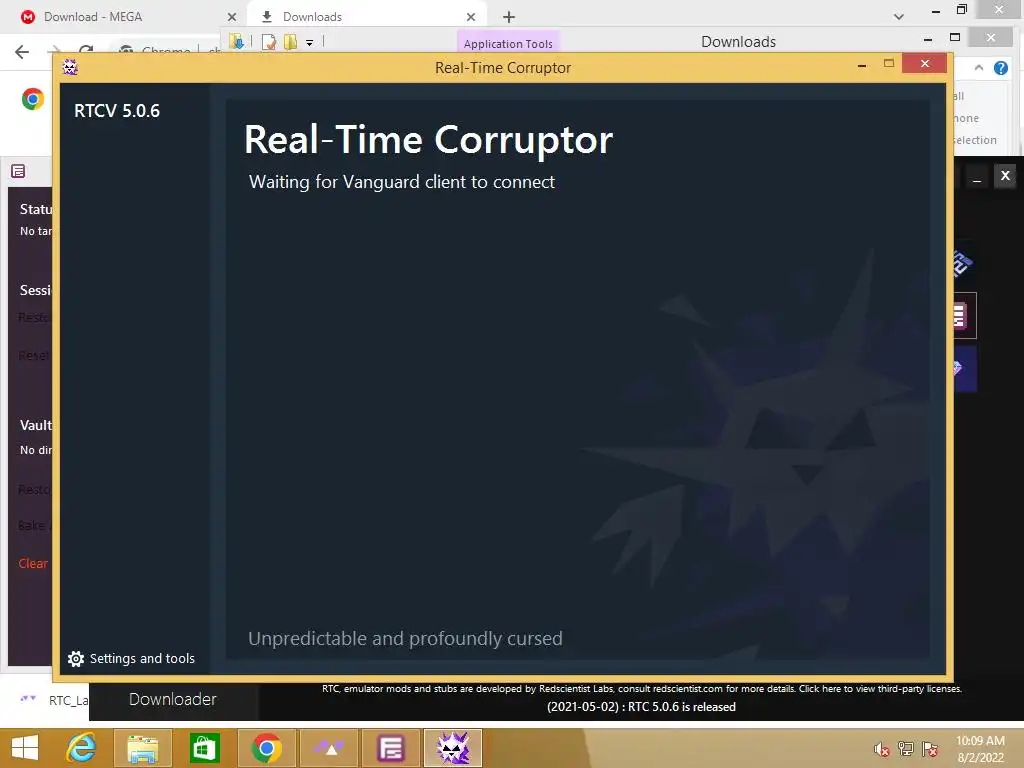Screen dimensions: 1024x768
Task: Click the Chrome logo on the page
Action: (33, 99)
